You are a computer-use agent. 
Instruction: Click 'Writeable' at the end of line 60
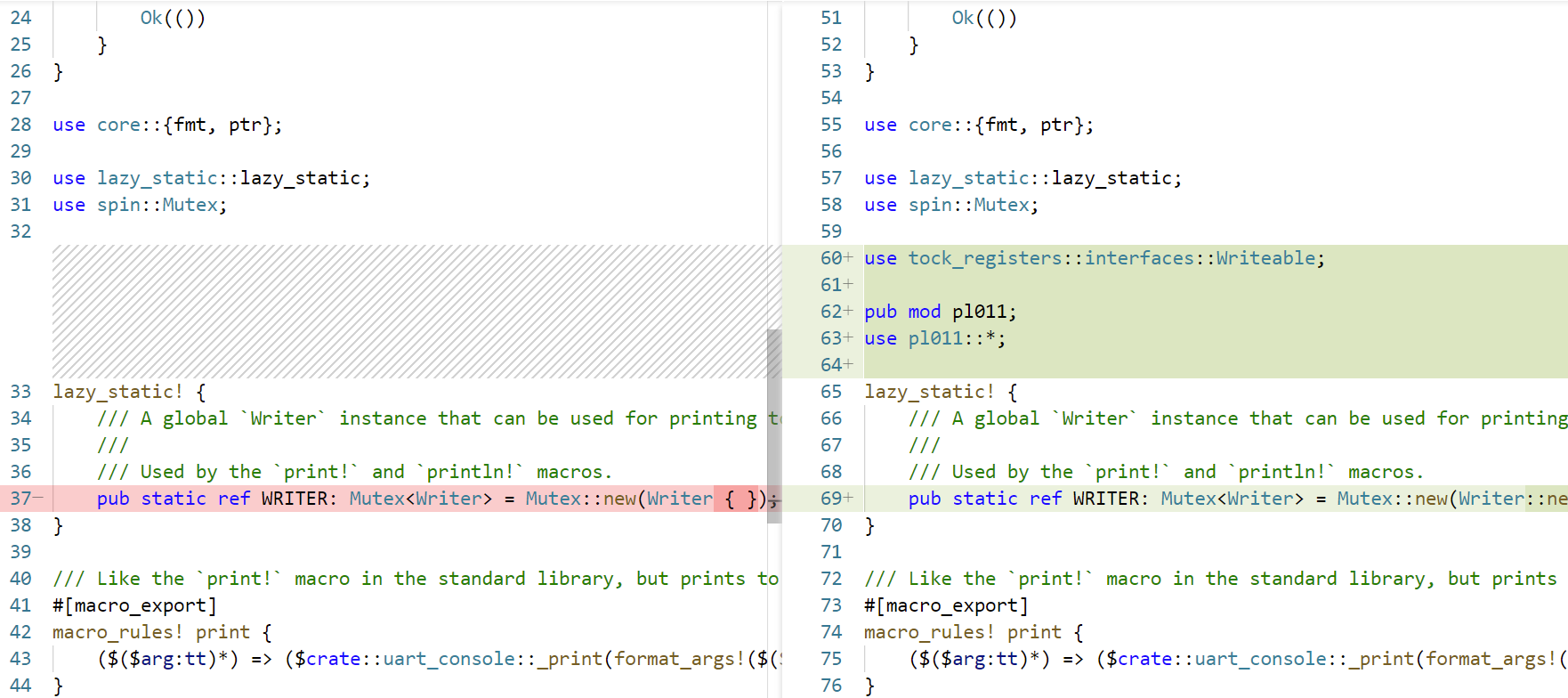[1265, 258]
